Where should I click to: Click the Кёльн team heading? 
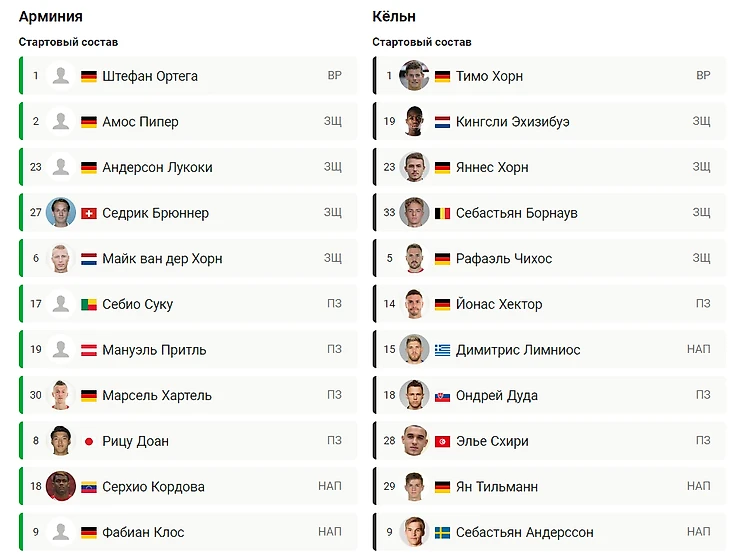(394, 16)
